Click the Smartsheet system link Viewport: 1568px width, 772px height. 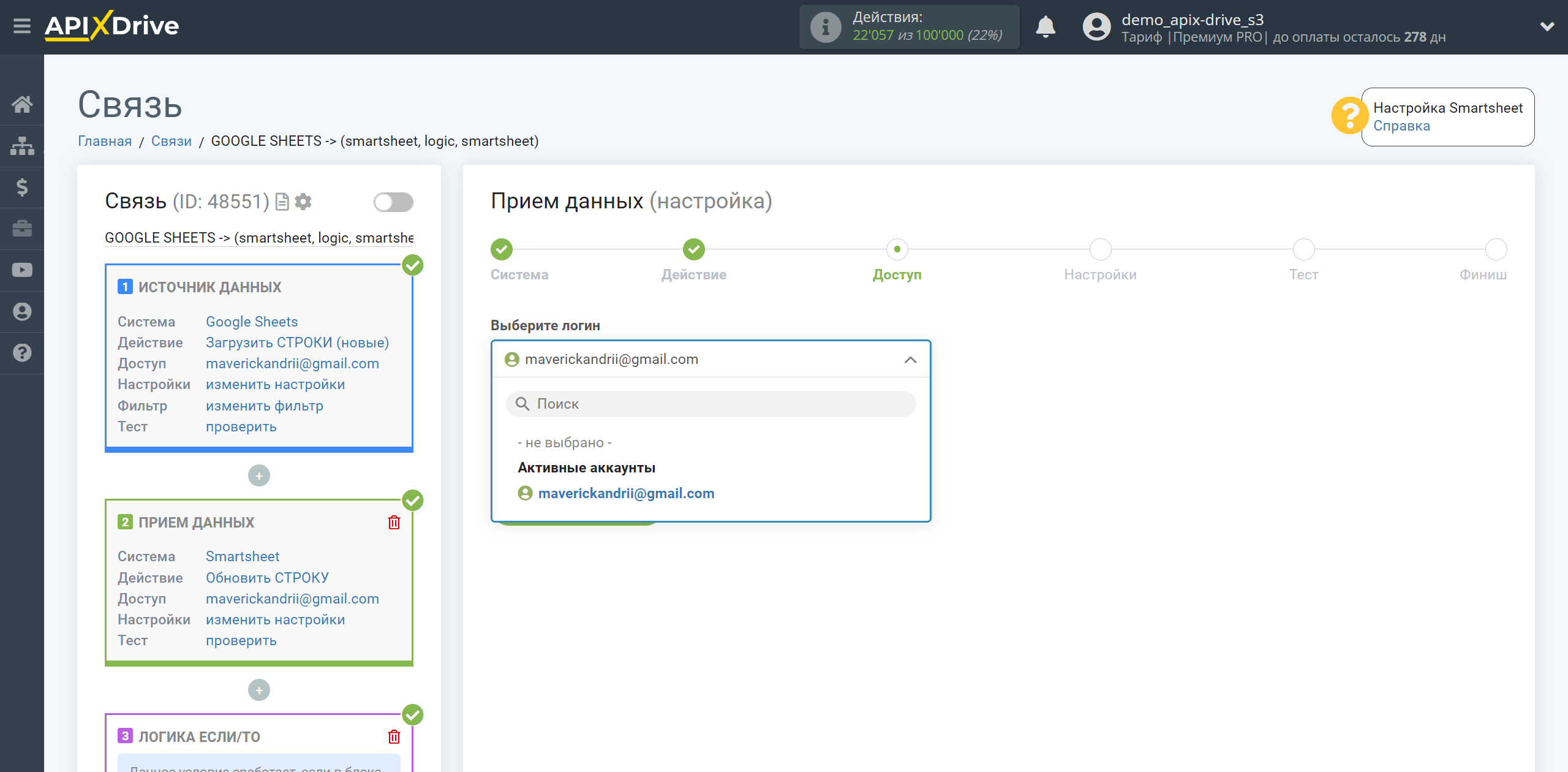(243, 556)
